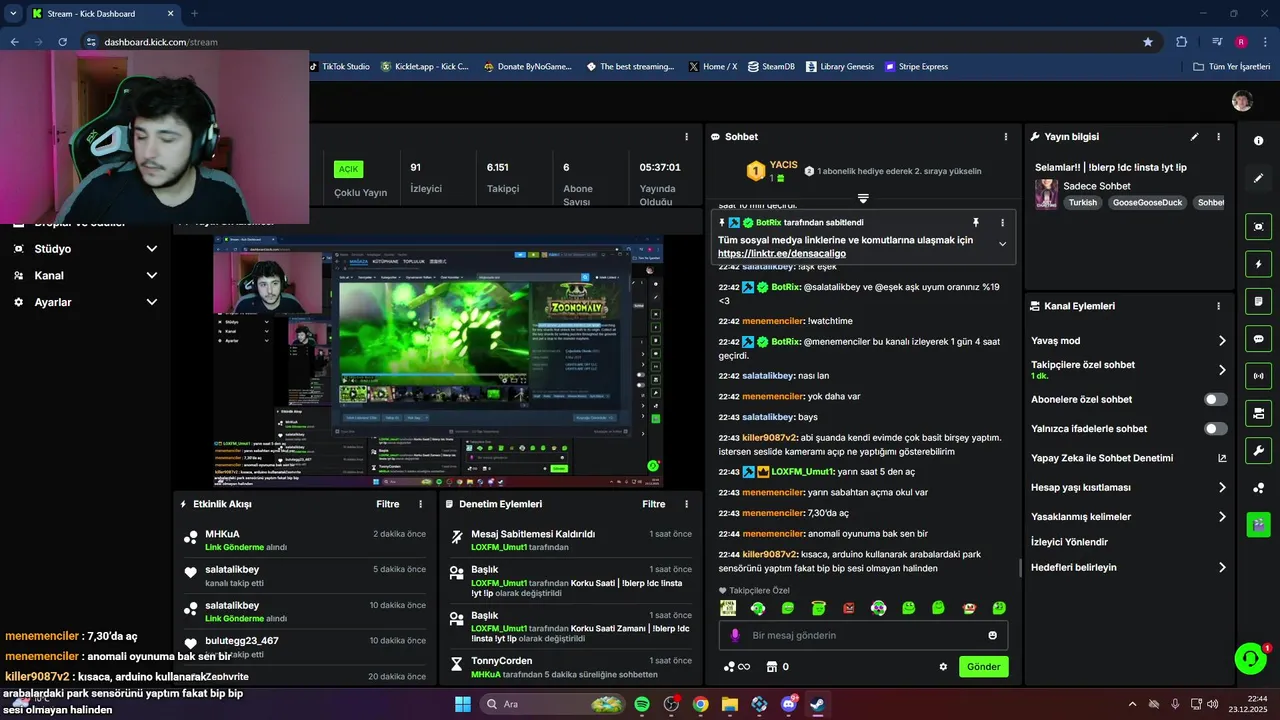Screen dimensions: 1280x720
Task: Open chat settings gear next to Gönder
Action: (x=942, y=667)
